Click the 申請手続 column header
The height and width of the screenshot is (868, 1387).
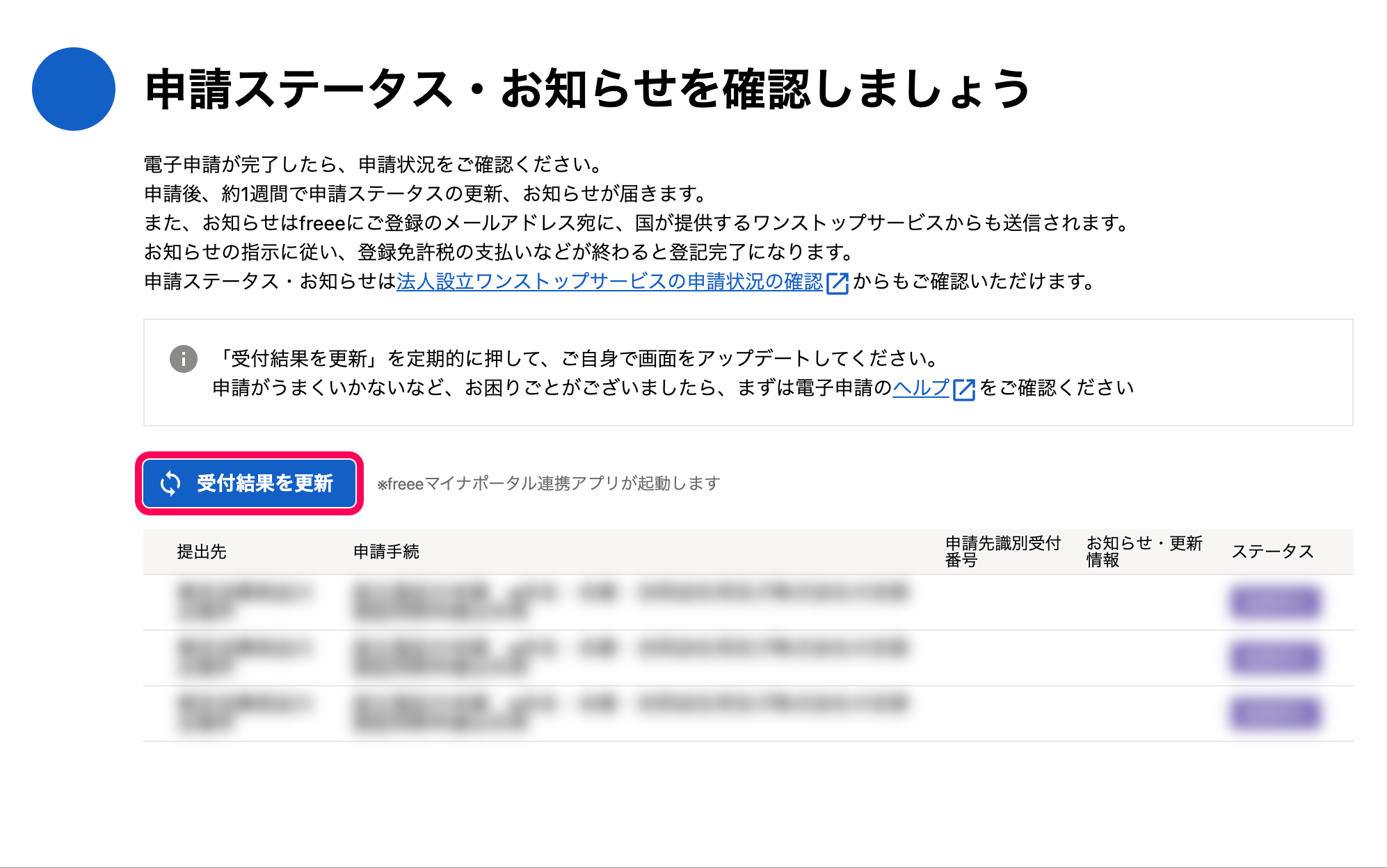click(x=386, y=552)
